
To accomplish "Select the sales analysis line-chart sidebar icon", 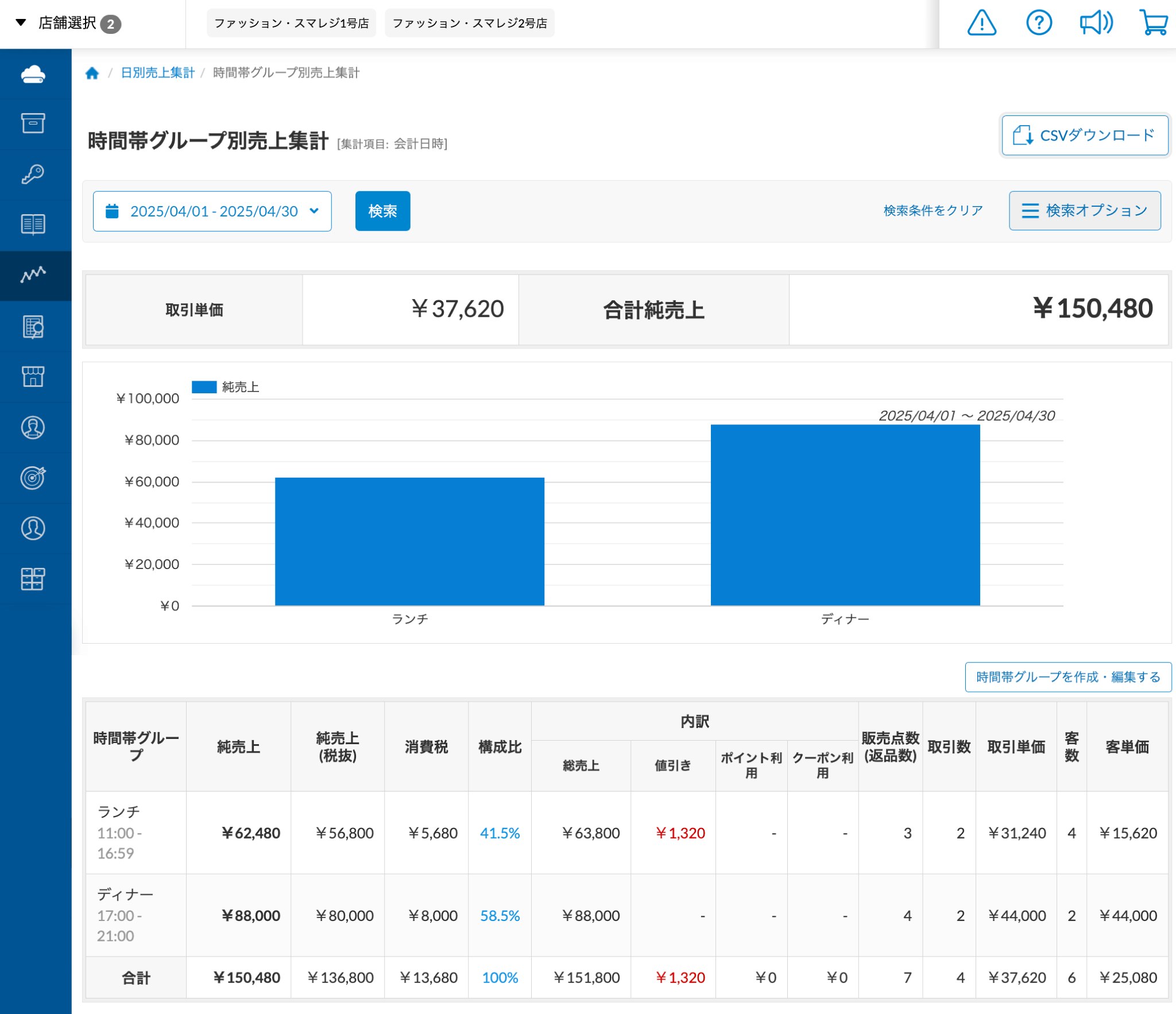I will (33, 275).
